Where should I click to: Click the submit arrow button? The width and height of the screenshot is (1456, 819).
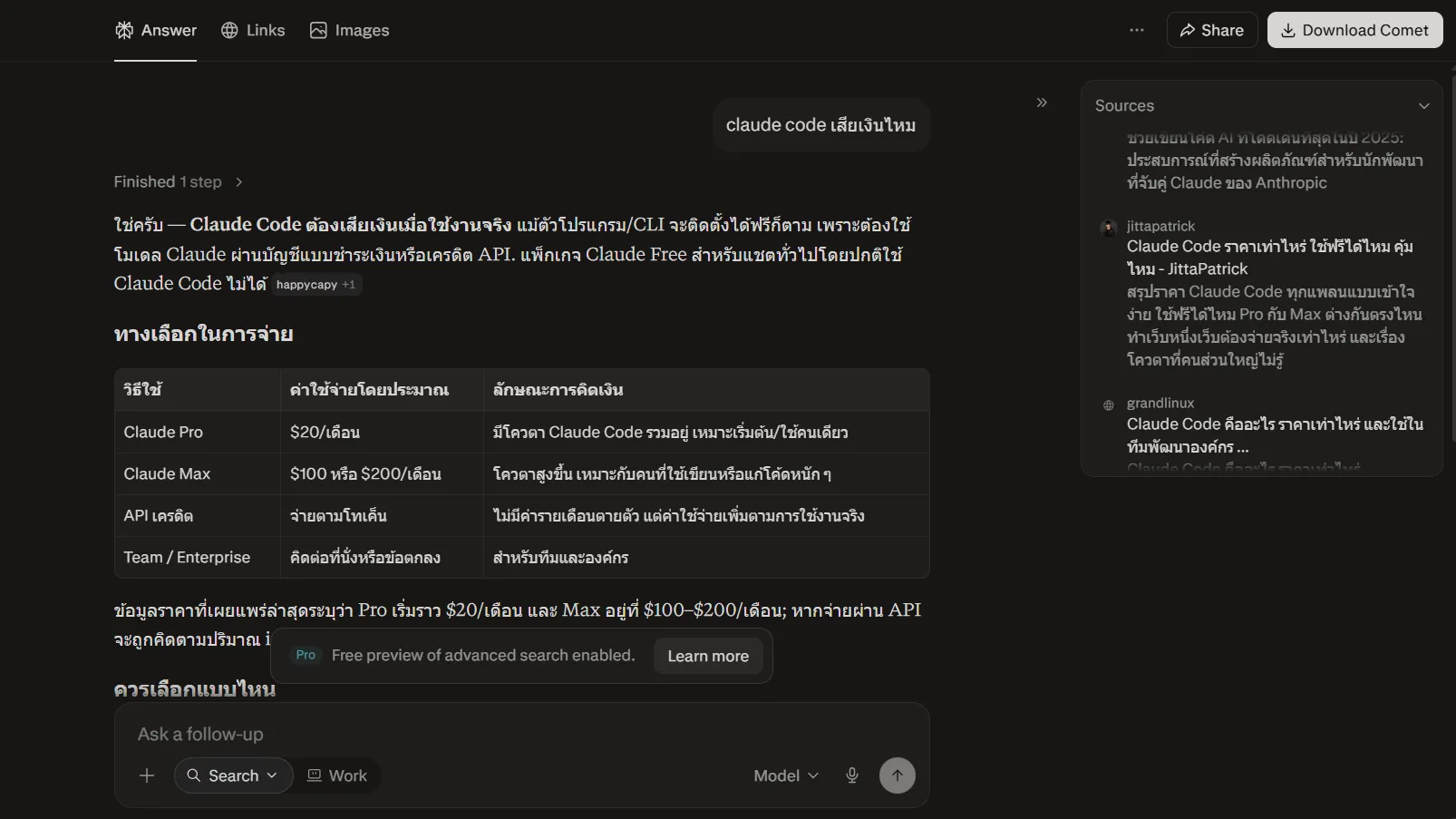pyautogui.click(x=898, y=775)
